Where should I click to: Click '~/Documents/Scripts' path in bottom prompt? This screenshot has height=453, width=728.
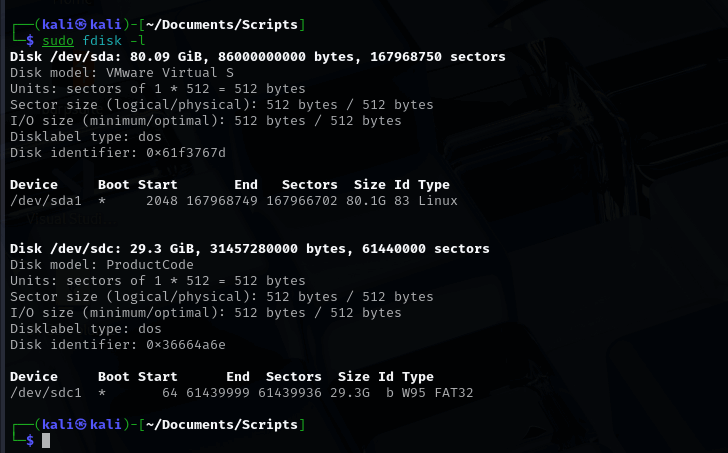222,425
